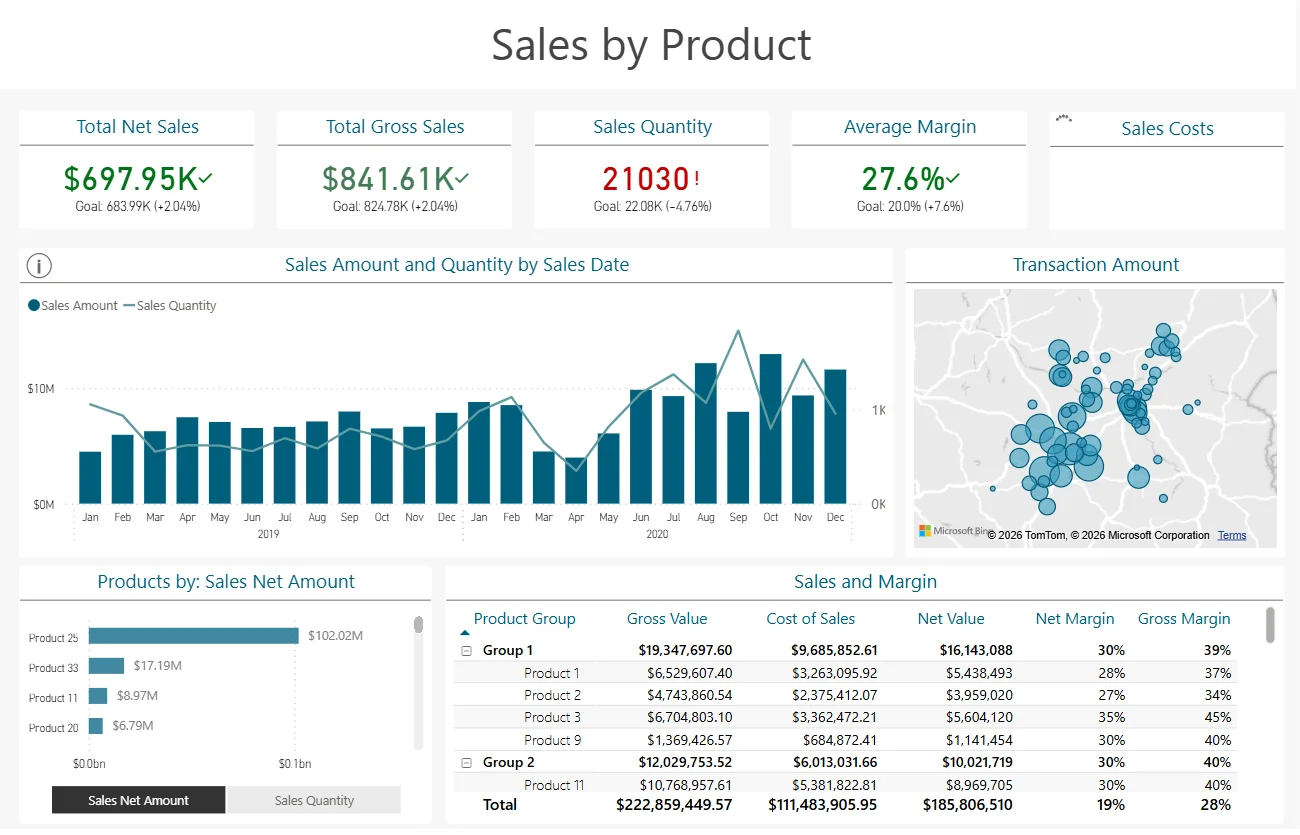Click the Transaction Amount map title
The height and width of the screenshot is (835, 1300).
(x=1096, y=265)
